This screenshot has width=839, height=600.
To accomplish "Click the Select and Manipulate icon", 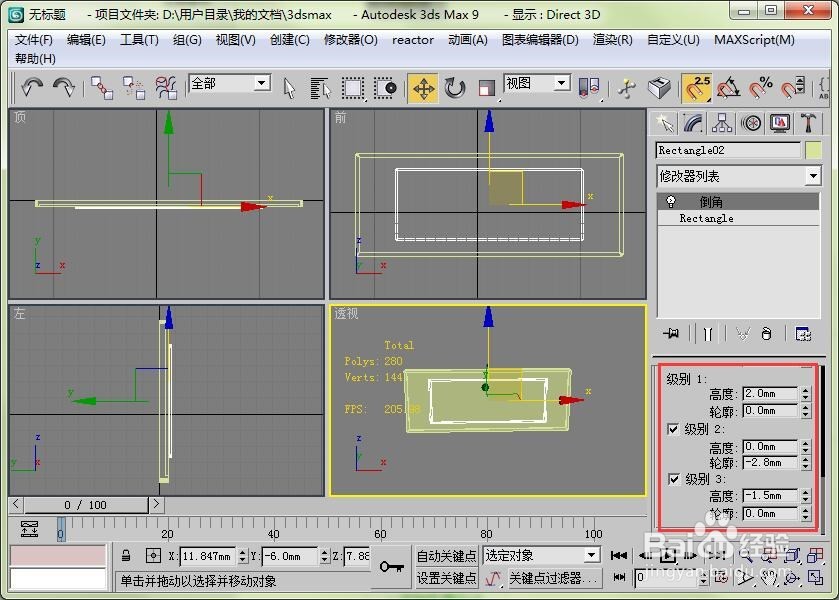I will click(627, 88).
